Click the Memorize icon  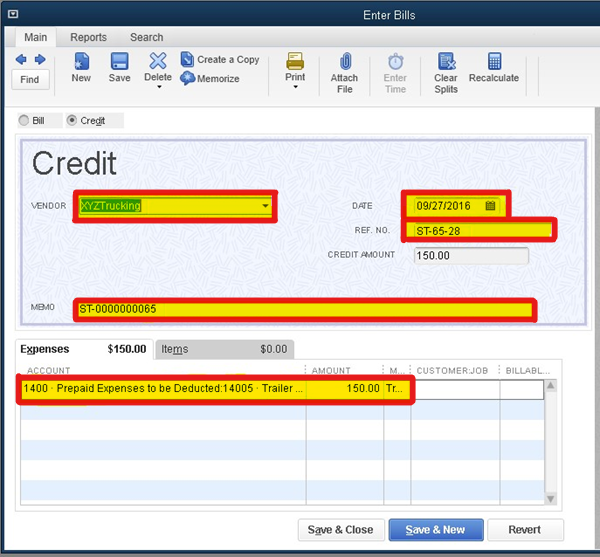point(188,79)
